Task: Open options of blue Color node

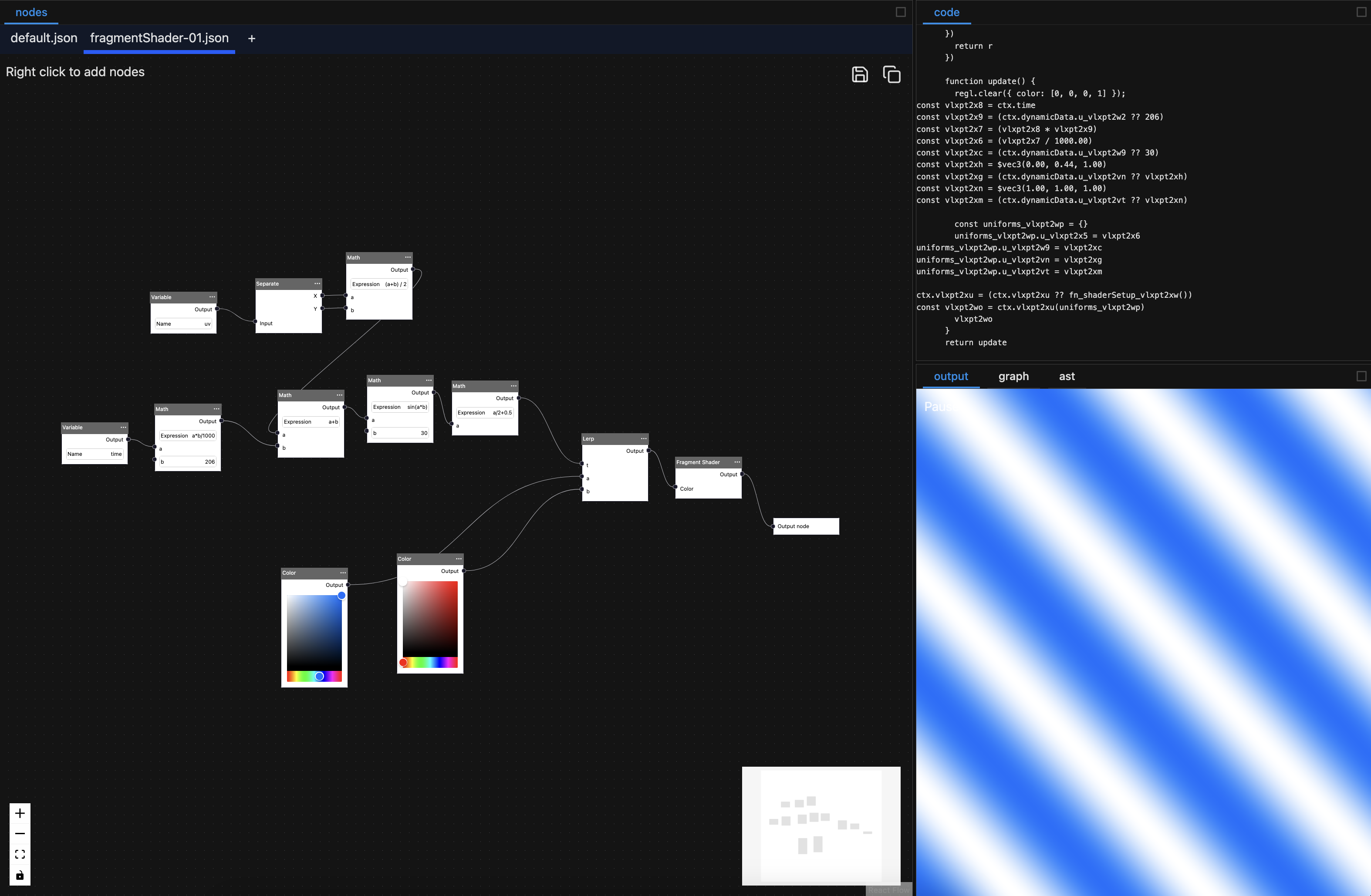Action: coord(343,573)
